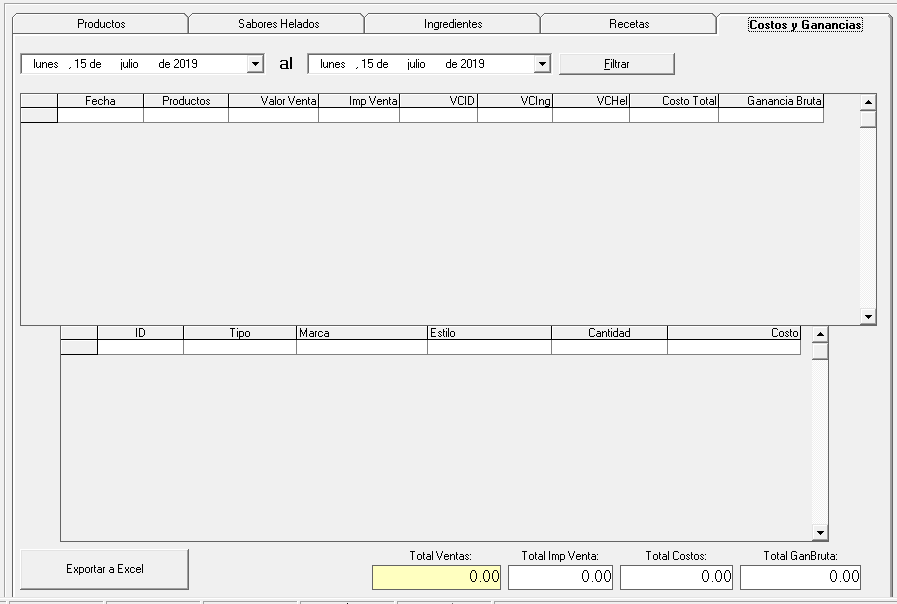The height and width of the screenshot is (604, 897).
Task: Click lower grid scroll up arrow
Action: [x=820, y=334]
